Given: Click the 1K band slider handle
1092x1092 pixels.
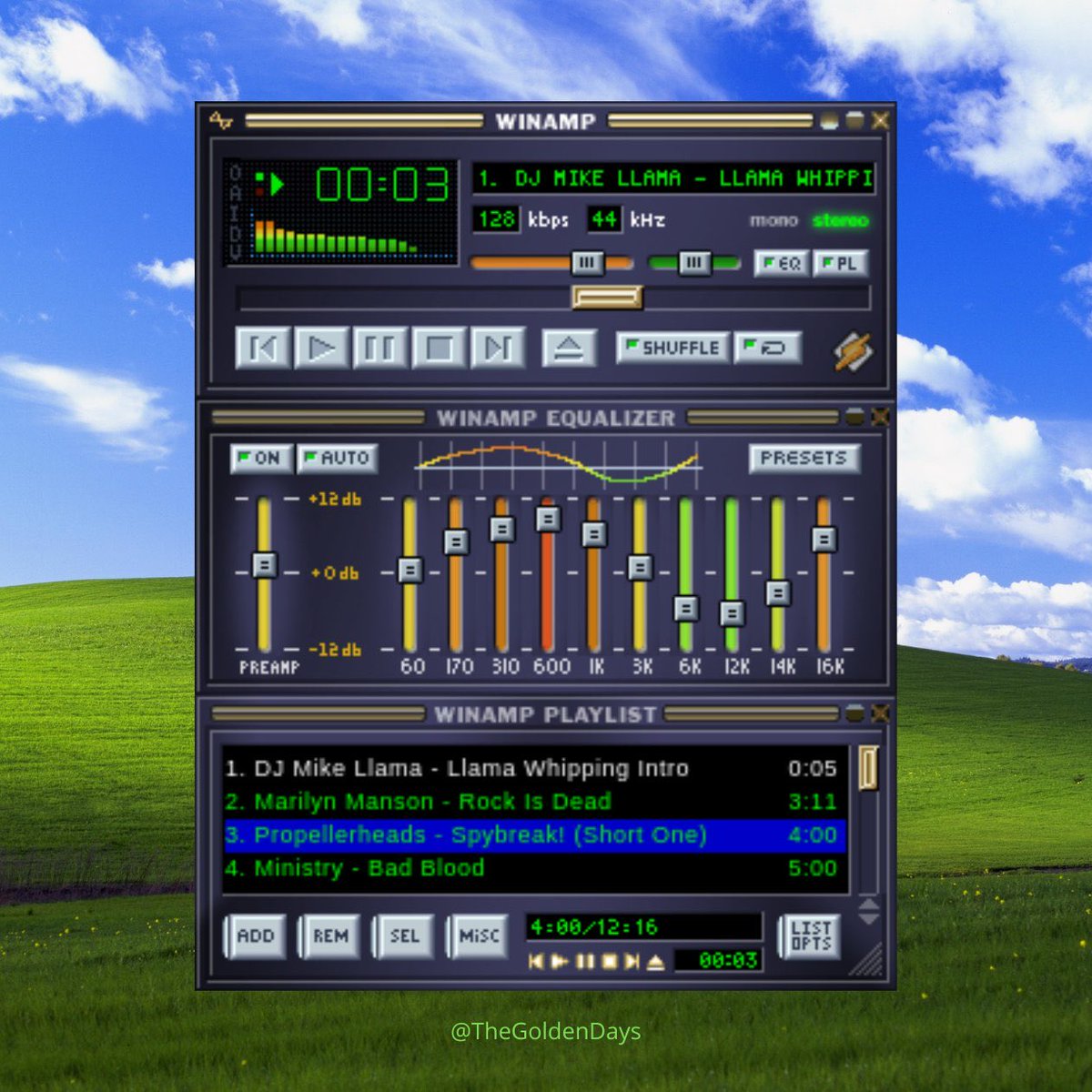Looking at the screenshot, I should pos(594,534).
